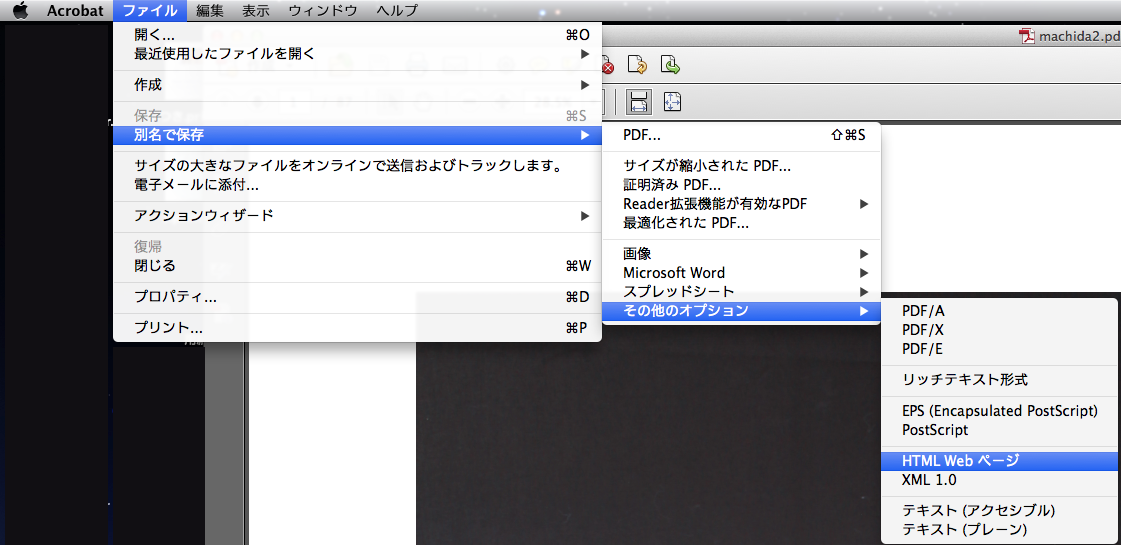
Task: Choose 閉じる to close document
Action: tap(357, 265)
